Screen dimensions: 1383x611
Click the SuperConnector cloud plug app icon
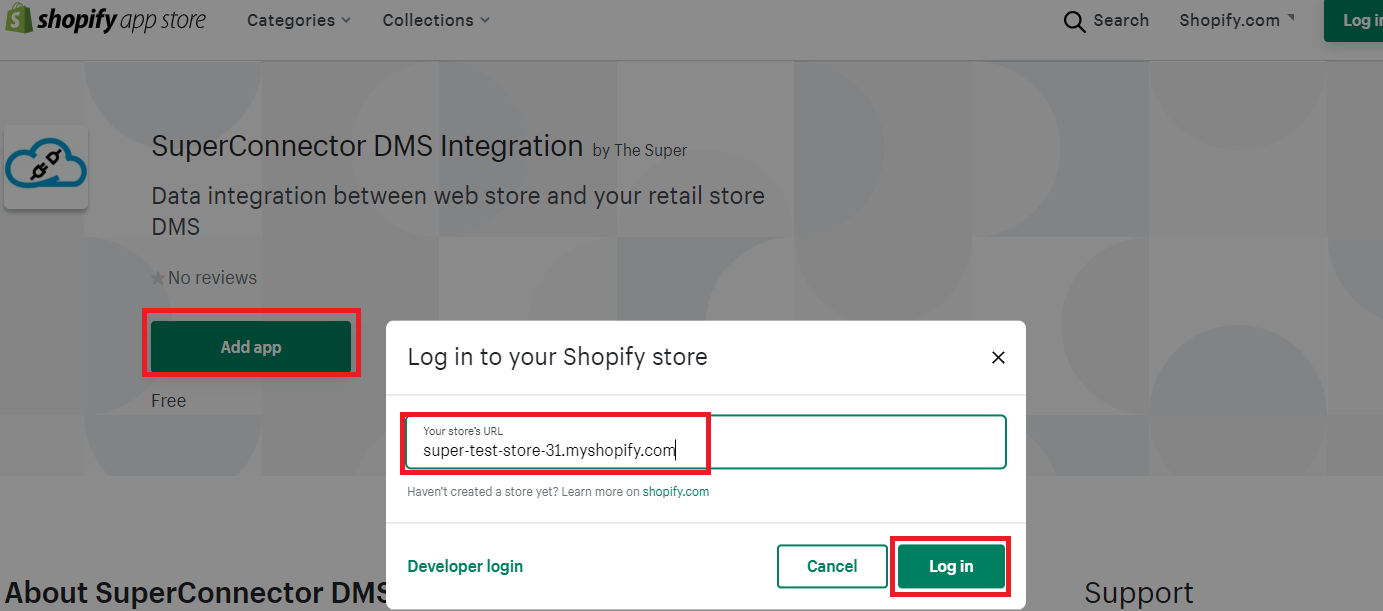click(46, 167)
